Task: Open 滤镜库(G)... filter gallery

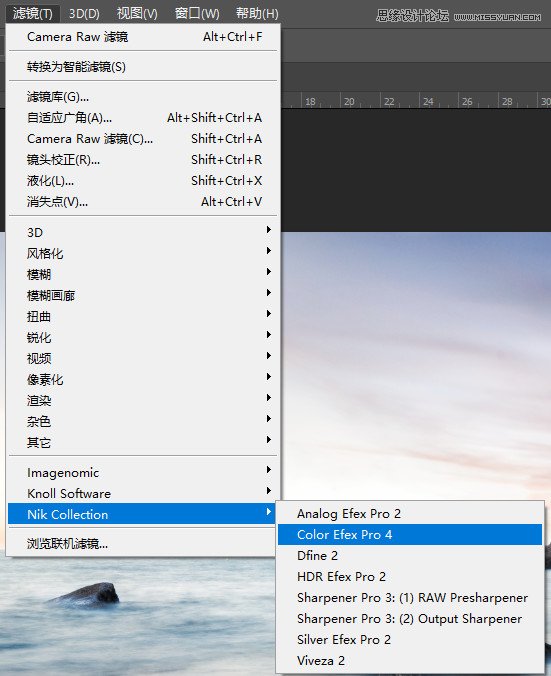Action: pyautogui.click(x=143, y=97)
